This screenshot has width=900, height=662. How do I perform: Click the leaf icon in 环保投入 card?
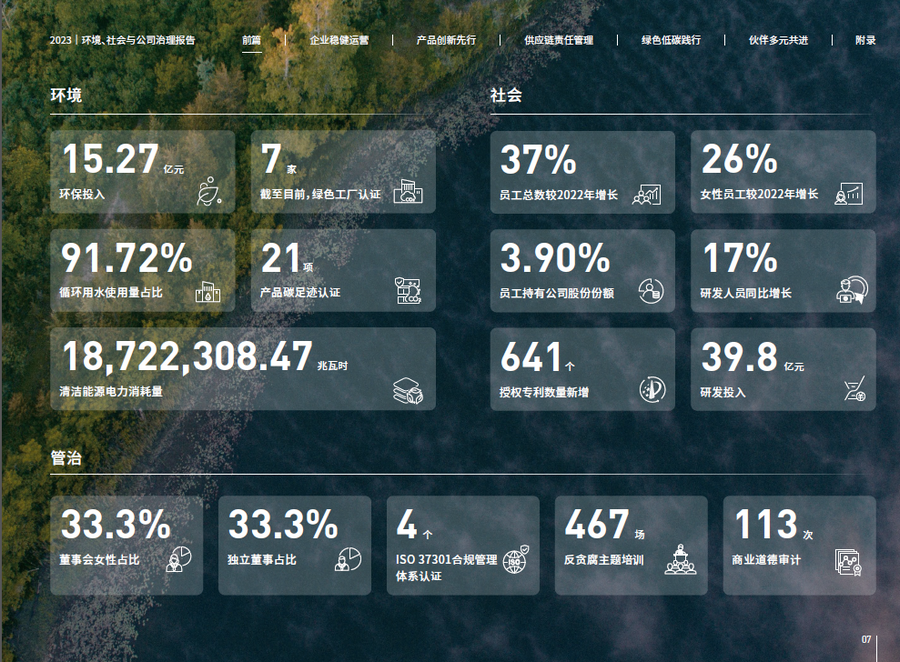210,191
